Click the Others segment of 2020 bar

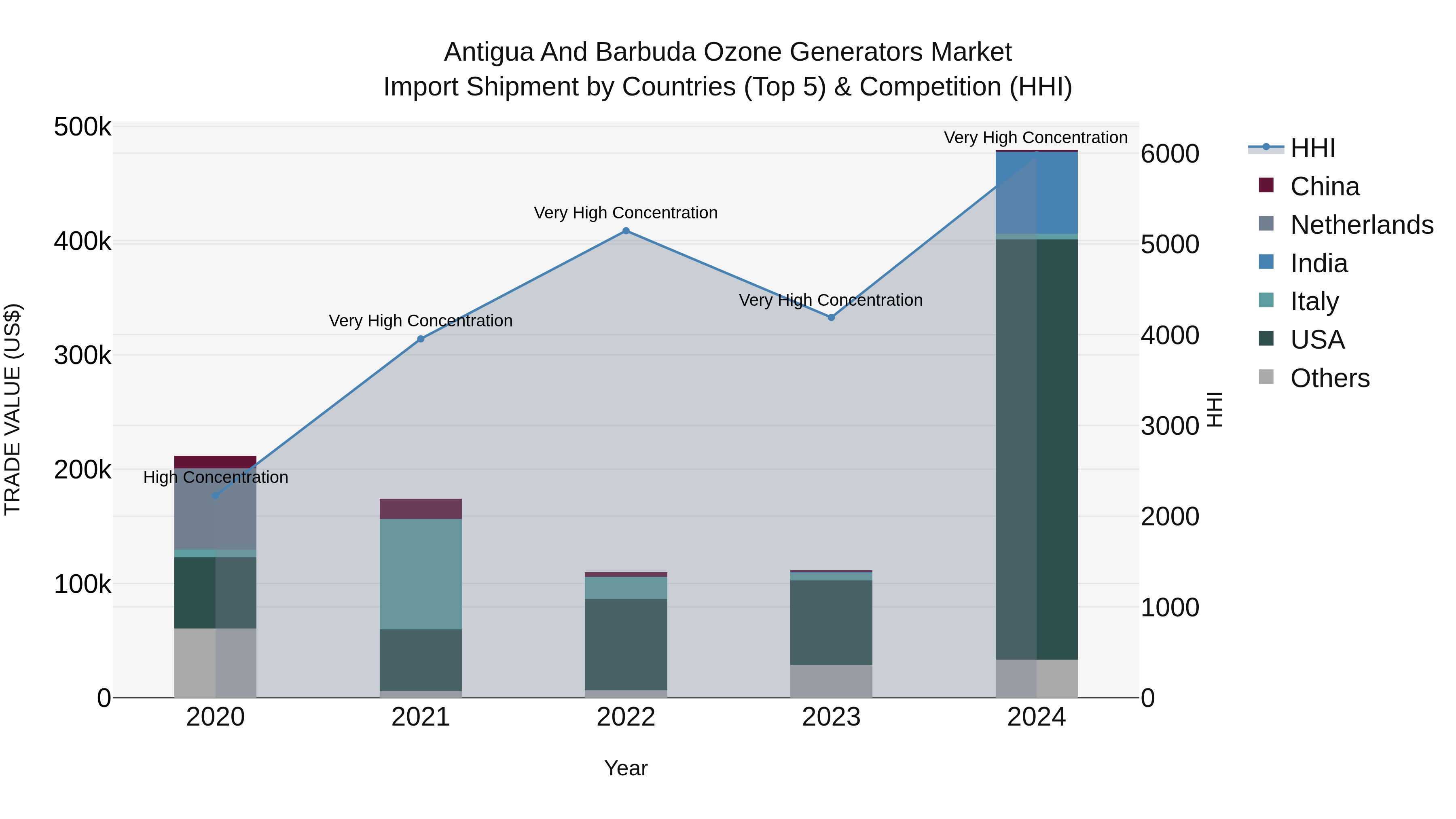point(215,663)
